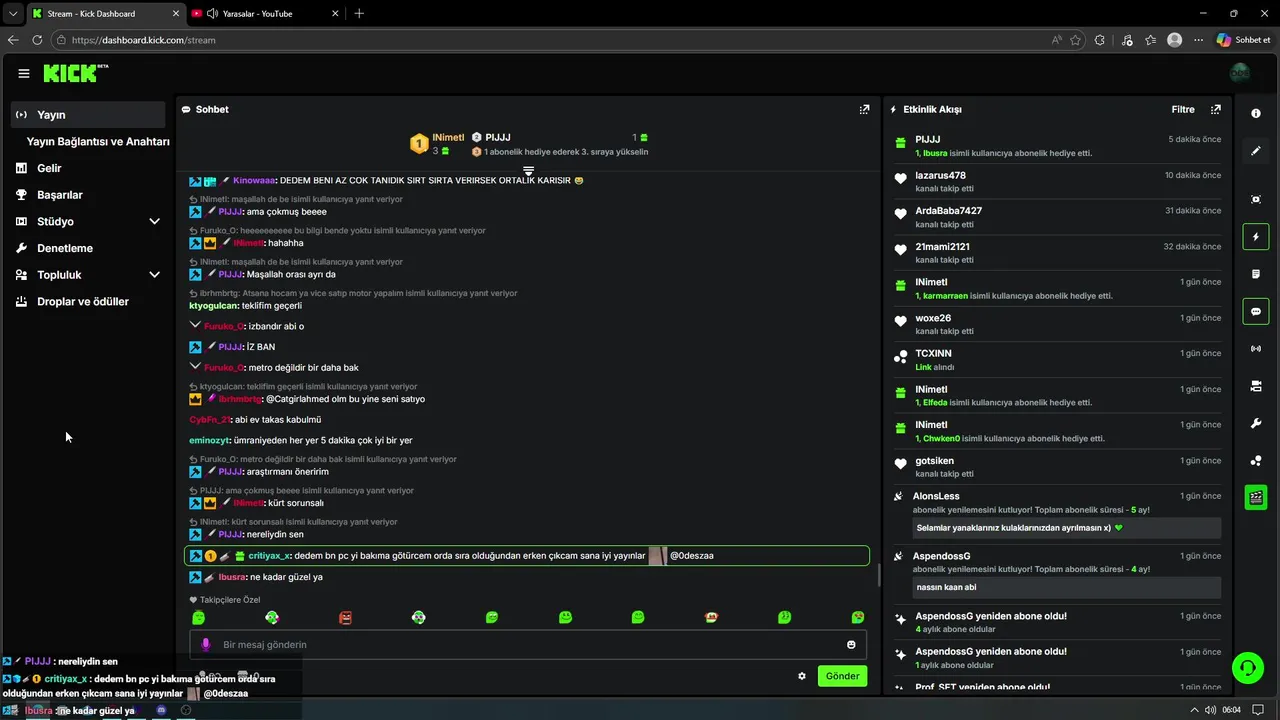Click the green clapperboard clip button
This screenshot has height=720, width=1280.
click(x=1256, y=498)
